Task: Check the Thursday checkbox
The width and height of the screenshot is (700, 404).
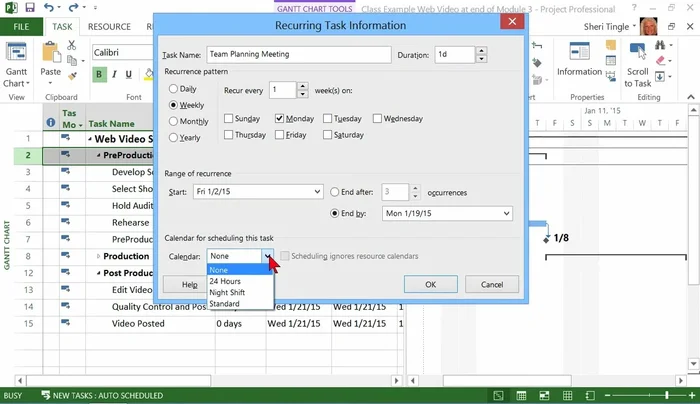Action: tap(228, 134)
